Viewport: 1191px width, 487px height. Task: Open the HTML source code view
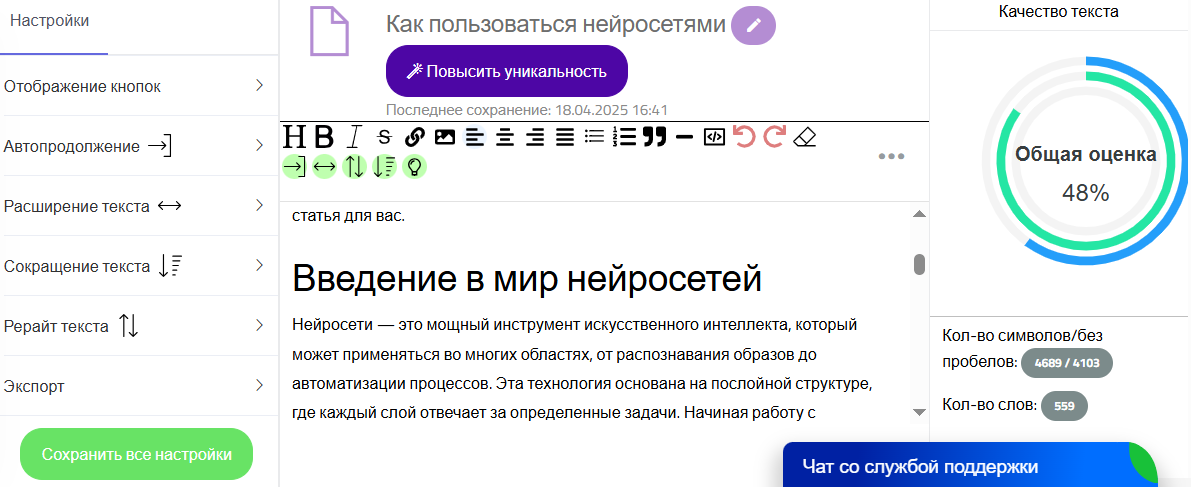[x=714, y=137]
